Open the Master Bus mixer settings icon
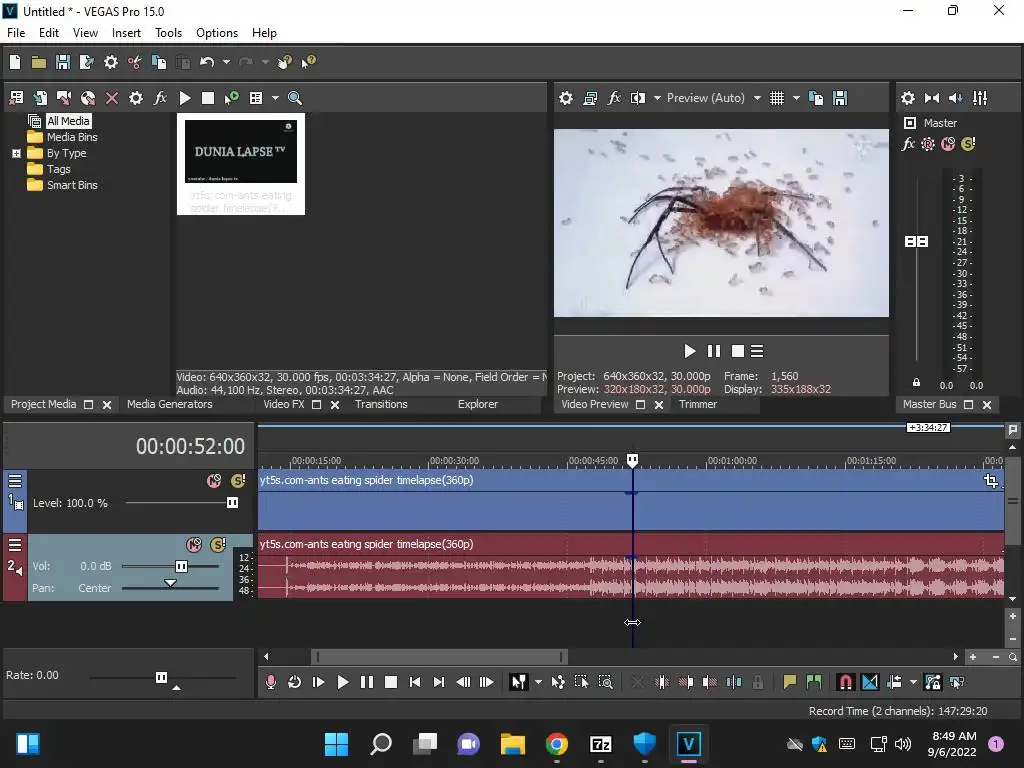 pos(908,98)
